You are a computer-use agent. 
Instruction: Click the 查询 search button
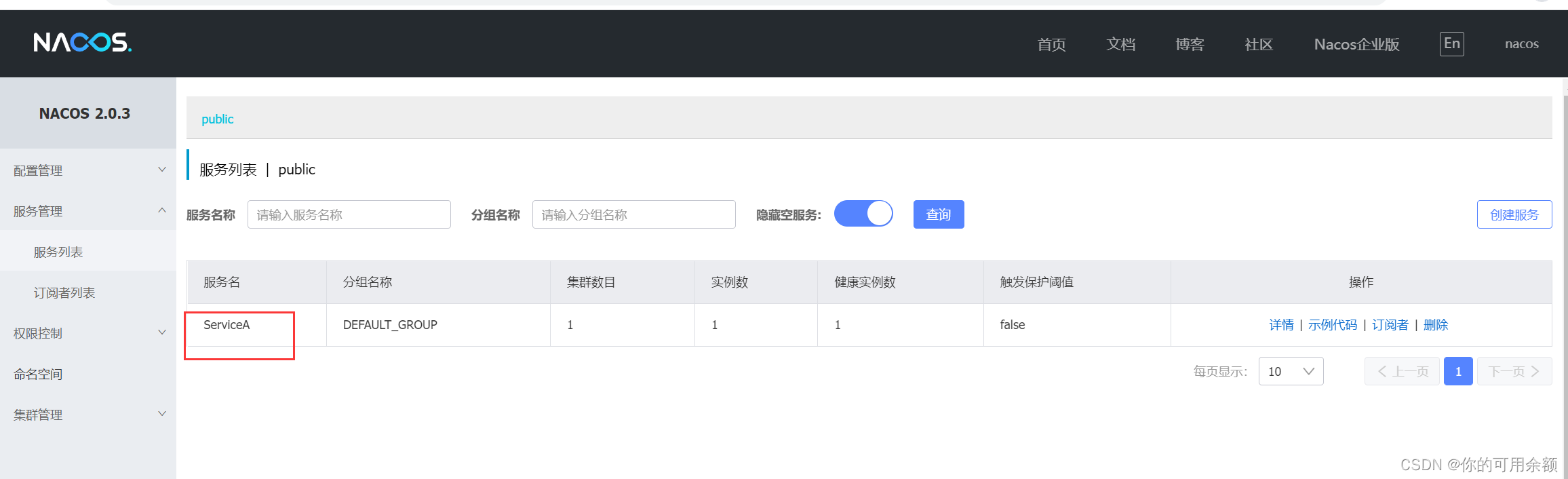939,214
